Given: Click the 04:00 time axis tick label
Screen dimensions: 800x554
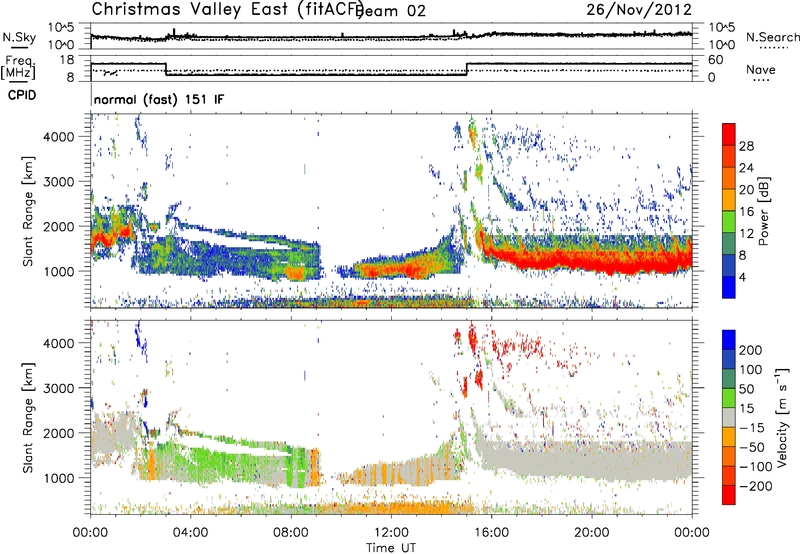Looking at the screenshot, I should click(x=191, y=533).
